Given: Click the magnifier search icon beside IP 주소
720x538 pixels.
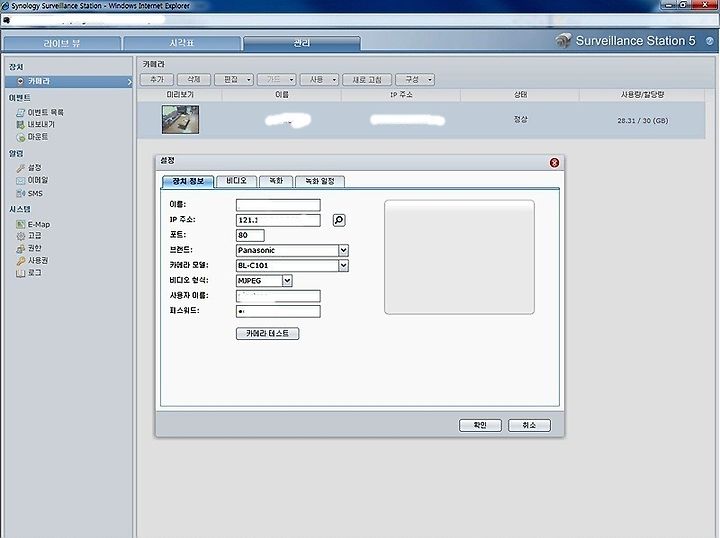Looking at the screenshot, I should [339, 220].
